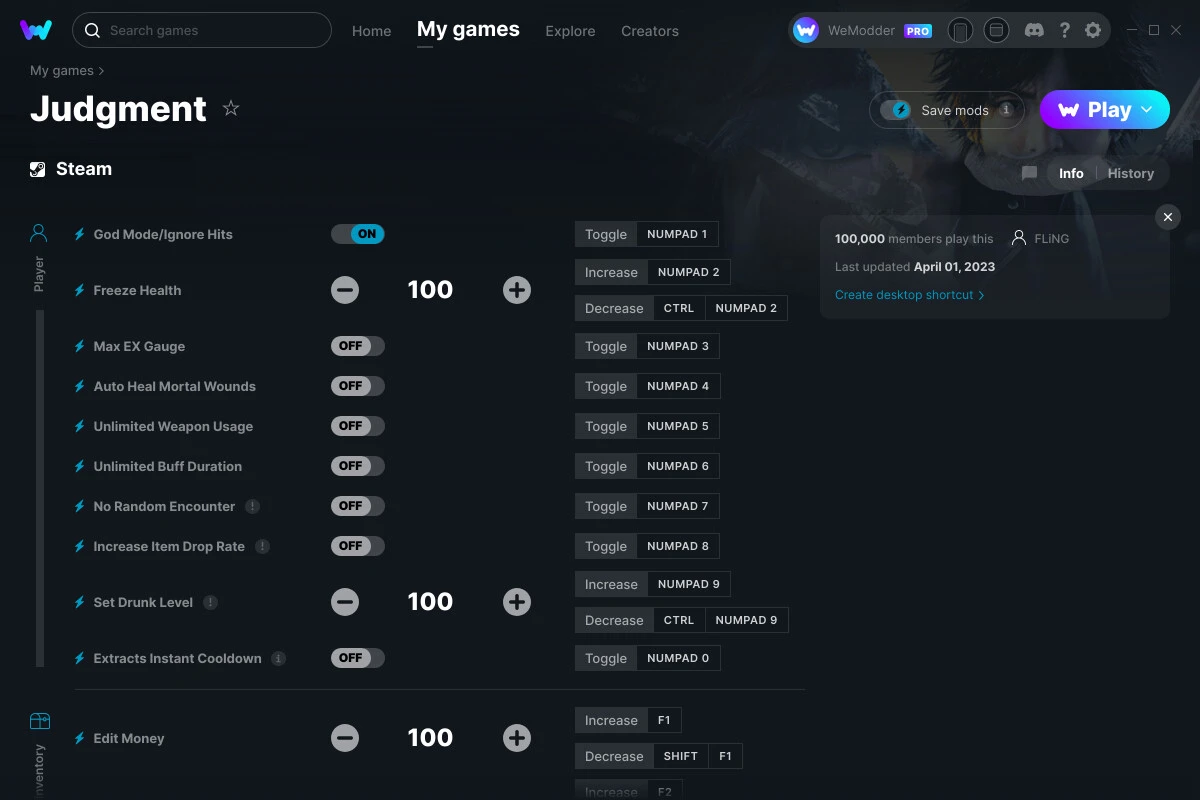
Task: Enable Unlimited Buff Duration toggle
Action: [358, 466]
